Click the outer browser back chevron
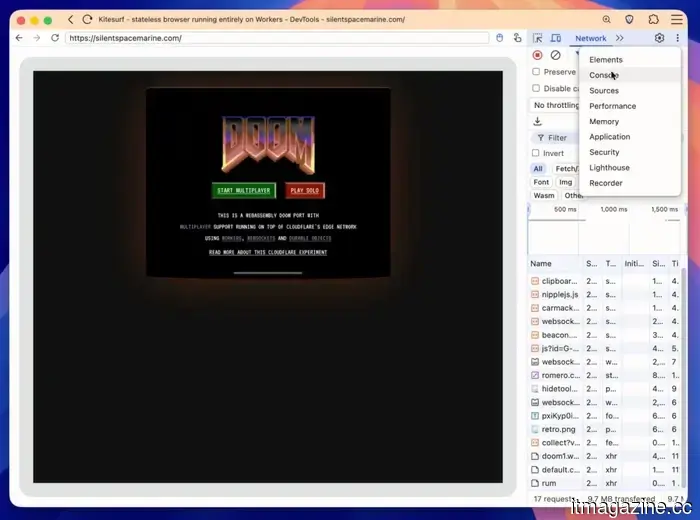 [70, 20]
